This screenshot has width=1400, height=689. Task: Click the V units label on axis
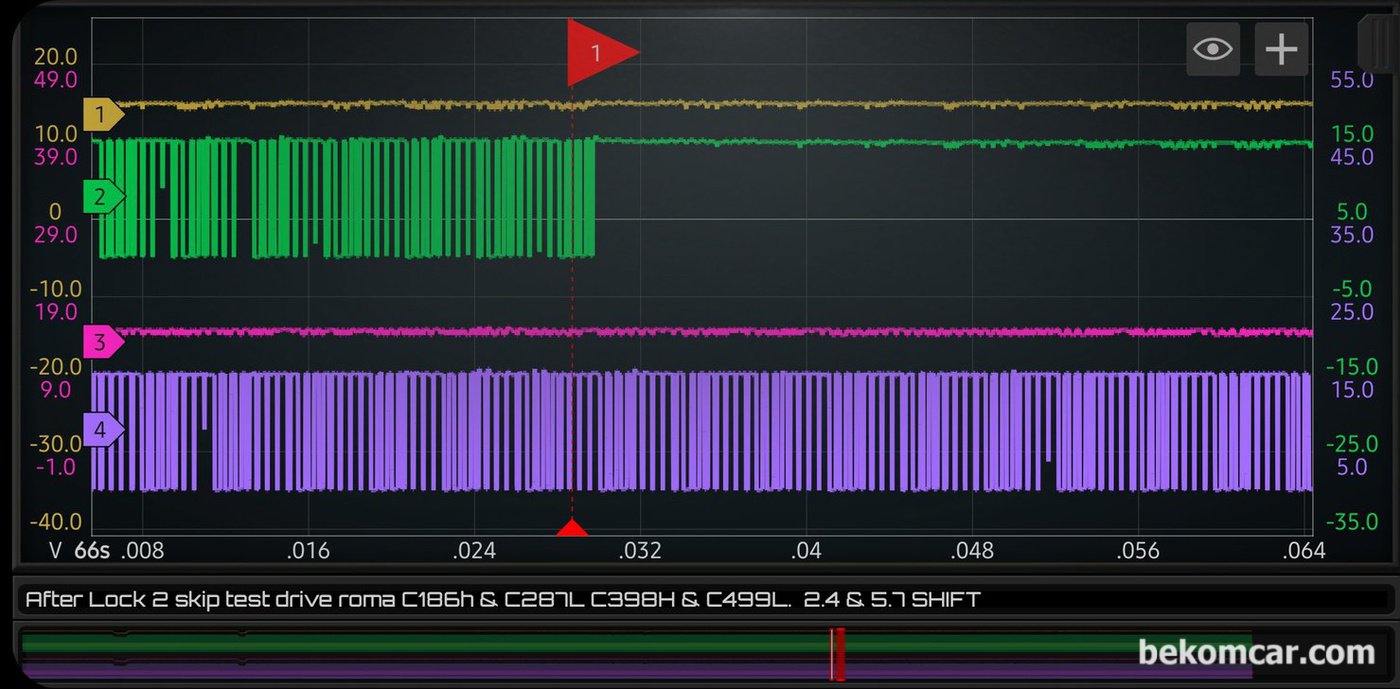click(56, 550)
